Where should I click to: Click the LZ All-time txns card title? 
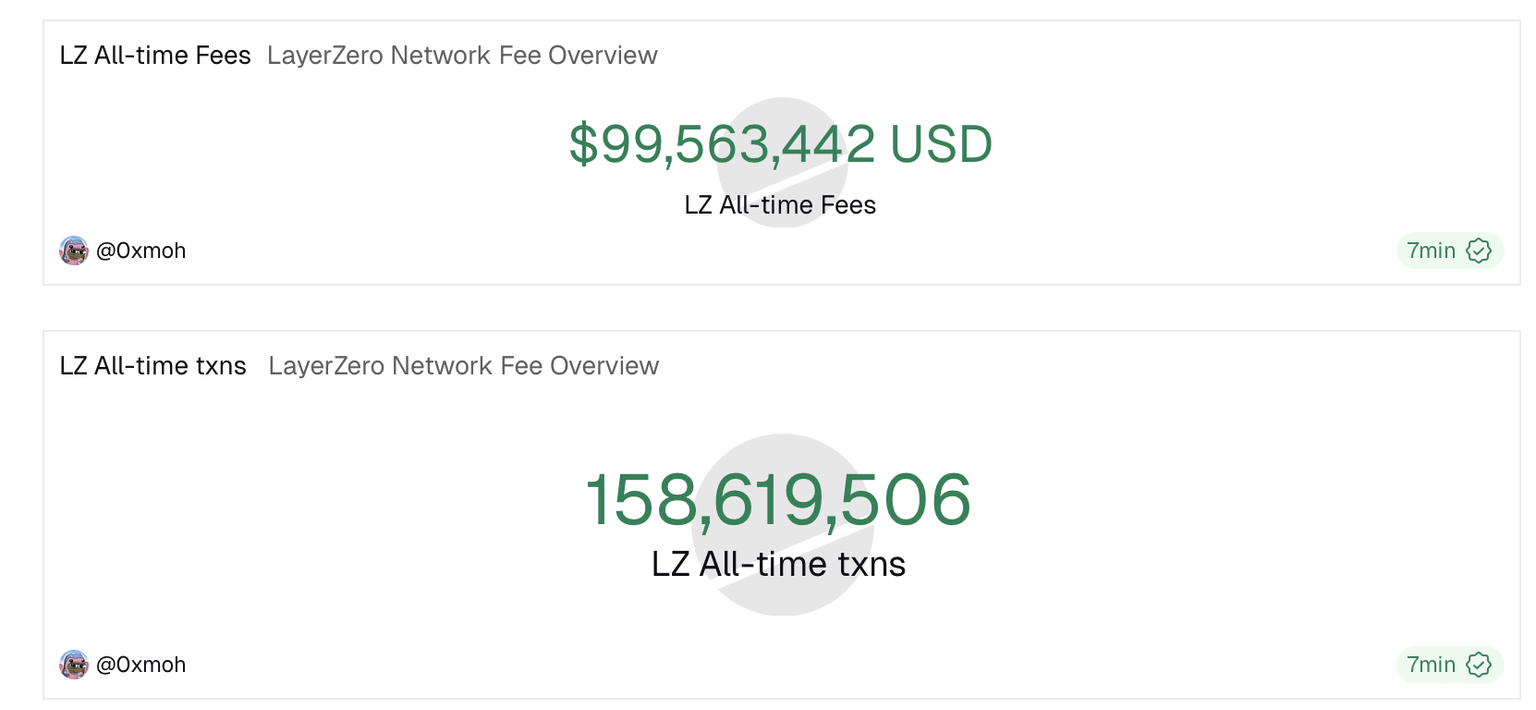153,365
